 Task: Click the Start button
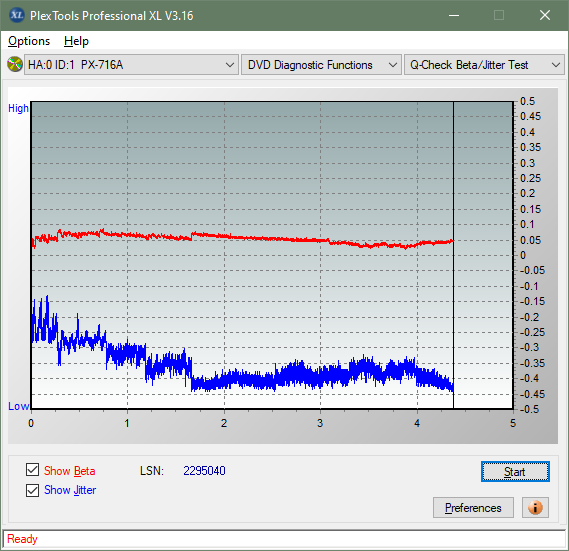pos(515,472)
